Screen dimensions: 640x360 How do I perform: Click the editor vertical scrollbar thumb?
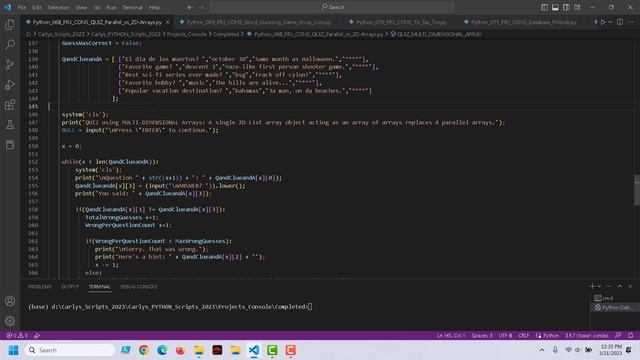click(637, 190)
